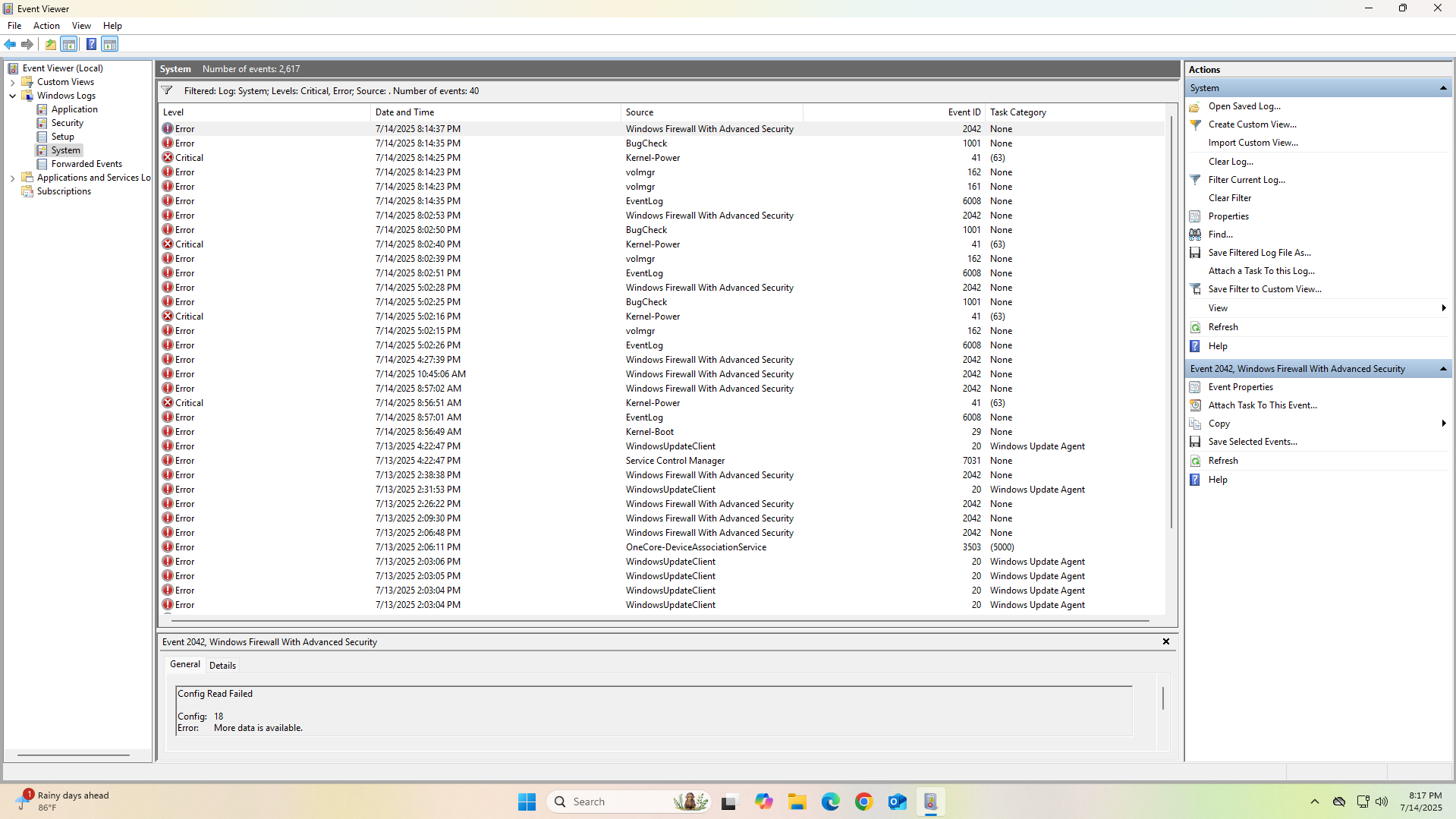The image size is (1456, 819).
Task: Open Chrome from the taskbar
Action: (863, 802)
